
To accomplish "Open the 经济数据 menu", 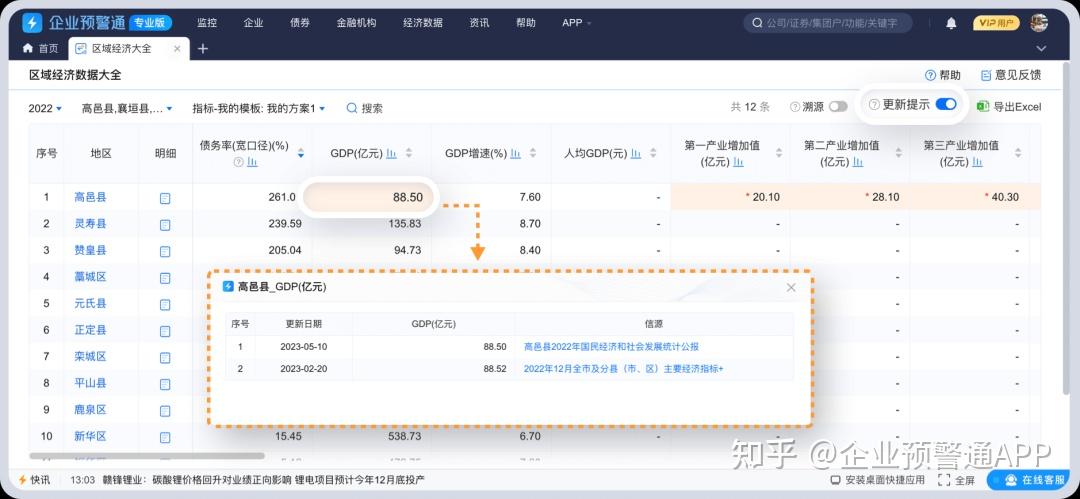I will click(423, 23).
